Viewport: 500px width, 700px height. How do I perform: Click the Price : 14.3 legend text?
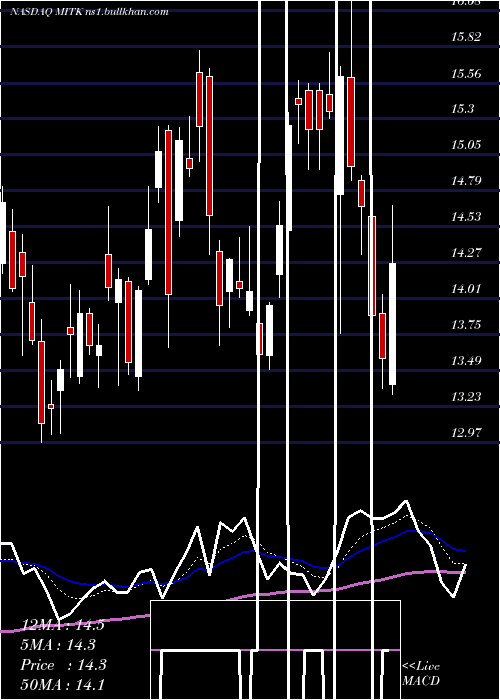(x=63, y=665)
